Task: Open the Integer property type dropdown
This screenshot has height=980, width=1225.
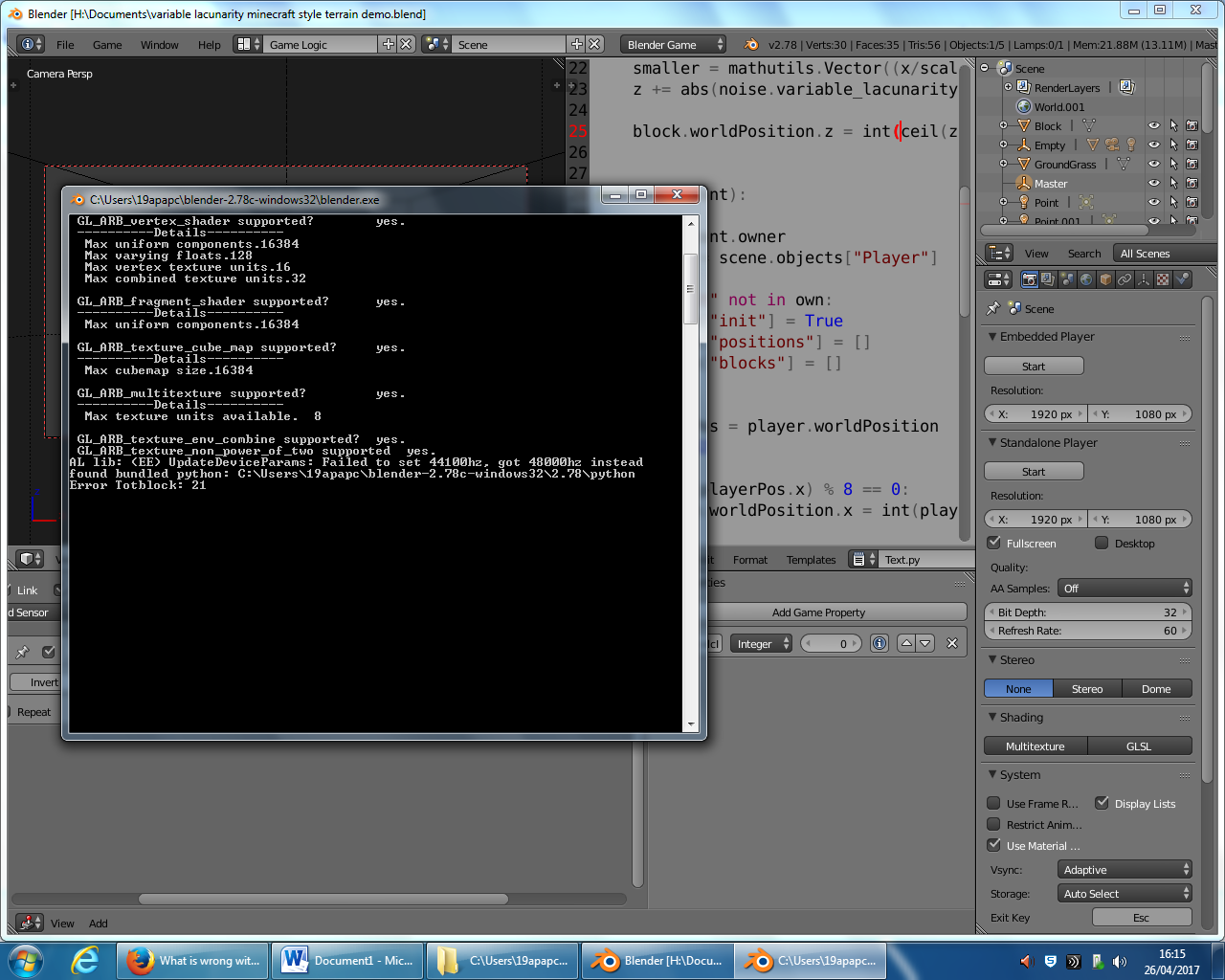Action: click(x=762, y=643)
